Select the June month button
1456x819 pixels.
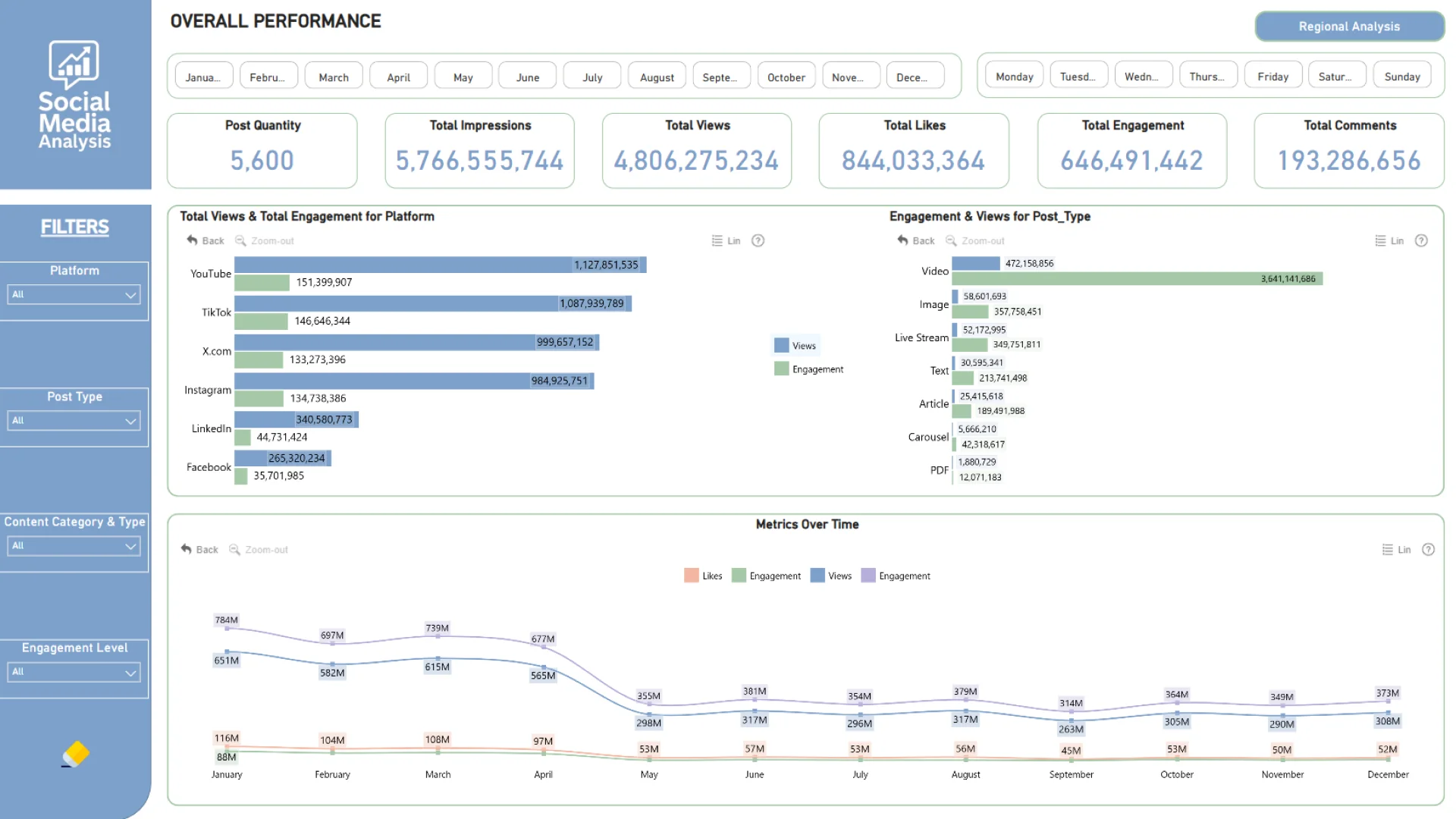coord(528,77)
